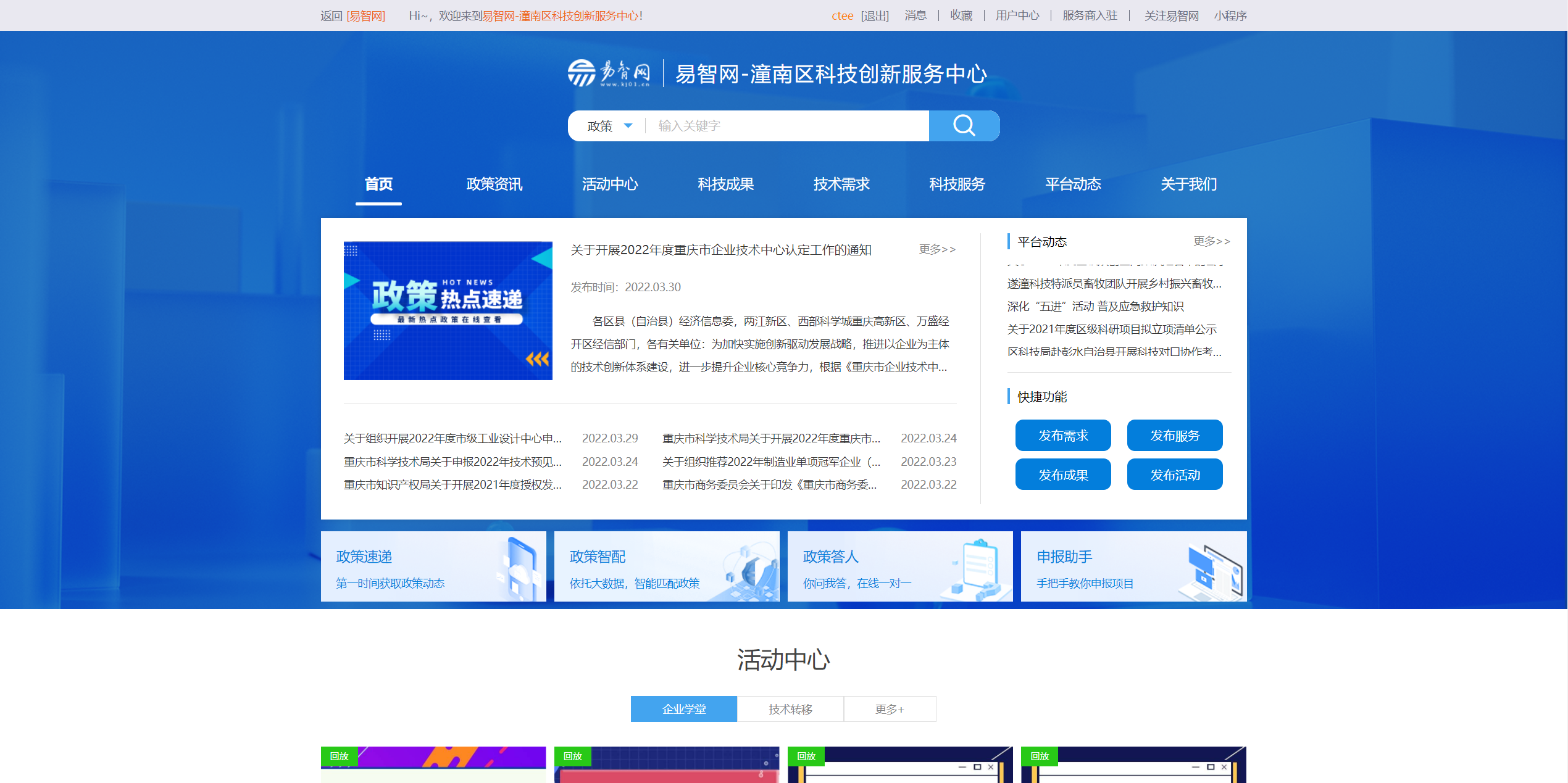Click the 易智网 logo in header
The image size is (1568, 783).
tap(609, 73)
